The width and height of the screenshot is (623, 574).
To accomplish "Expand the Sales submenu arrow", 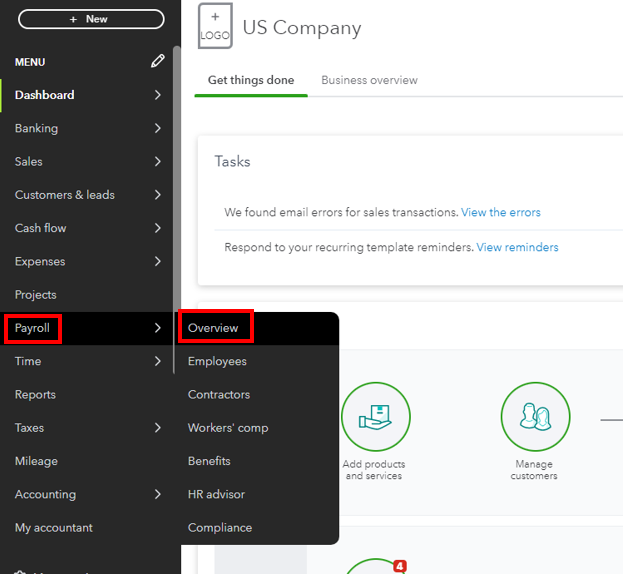I will [158, 161].
